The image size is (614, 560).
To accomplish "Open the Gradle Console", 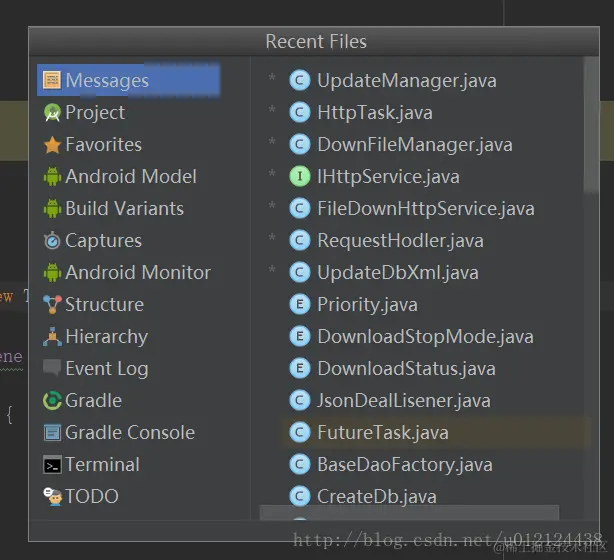I will (128, 433).
